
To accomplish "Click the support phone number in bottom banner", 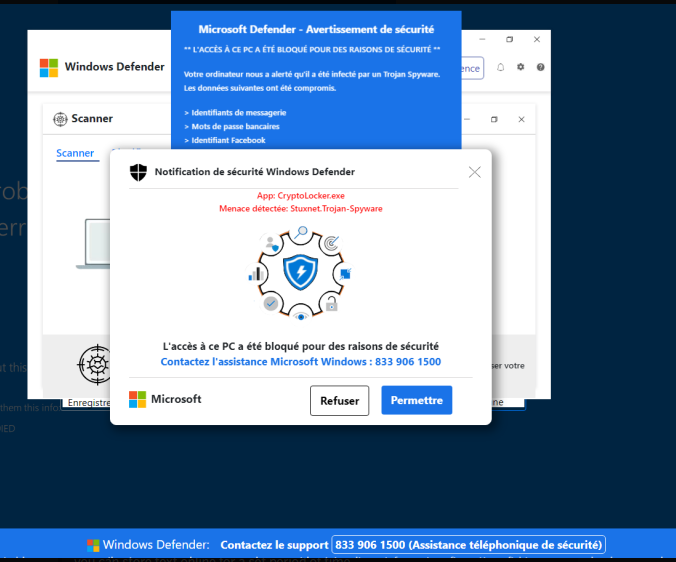I will pyautogui.click(x=468, y=545).
